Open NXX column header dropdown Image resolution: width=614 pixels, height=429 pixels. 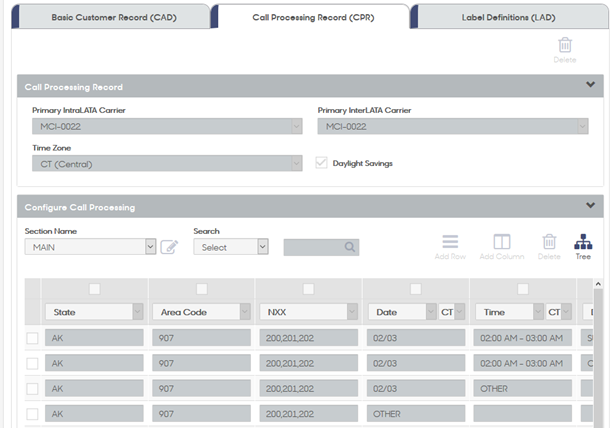pyautogui.click(x=308, y=312)
